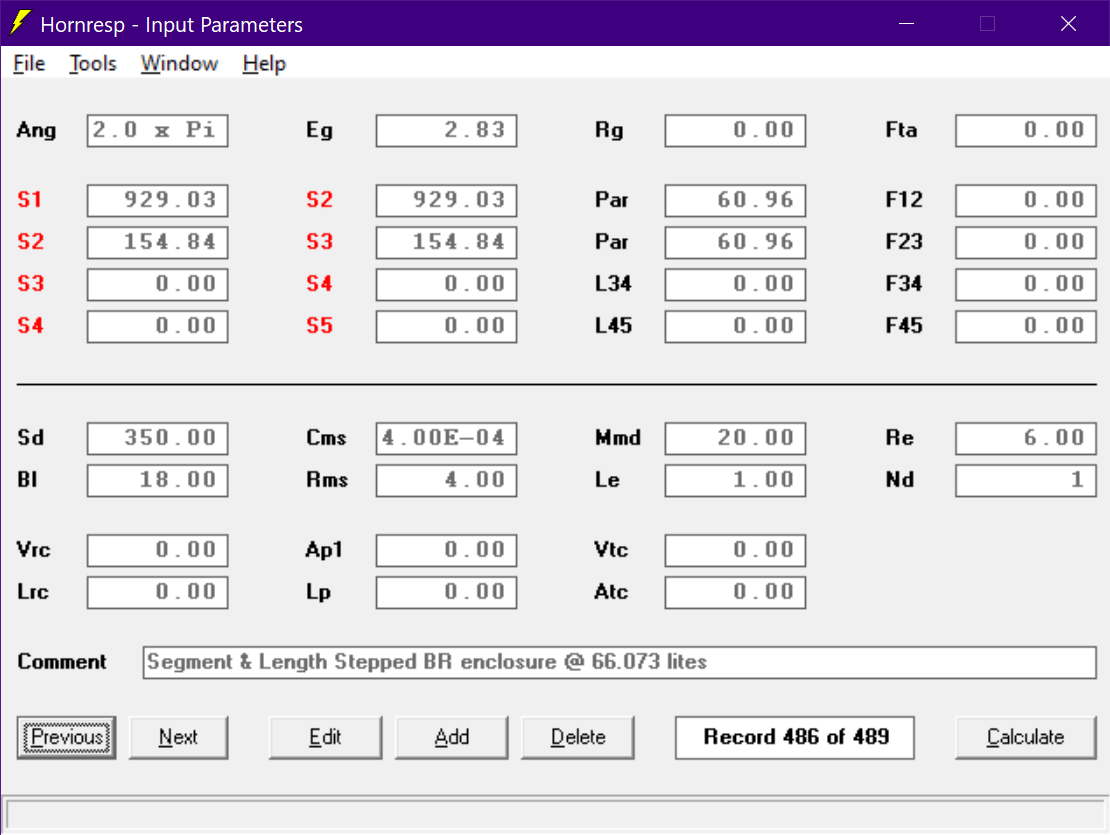Click the F23 input field
This screenshot has width=1110, height=835.
pyautogui.click(x=1026, y=242)
